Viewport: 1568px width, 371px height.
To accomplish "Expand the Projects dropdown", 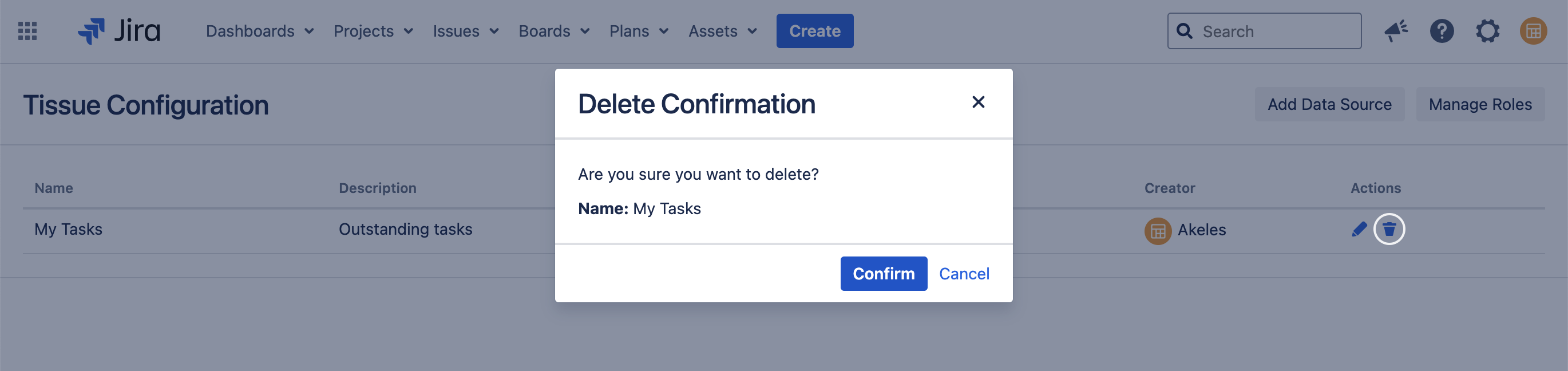I will click(x=373, y=31).
